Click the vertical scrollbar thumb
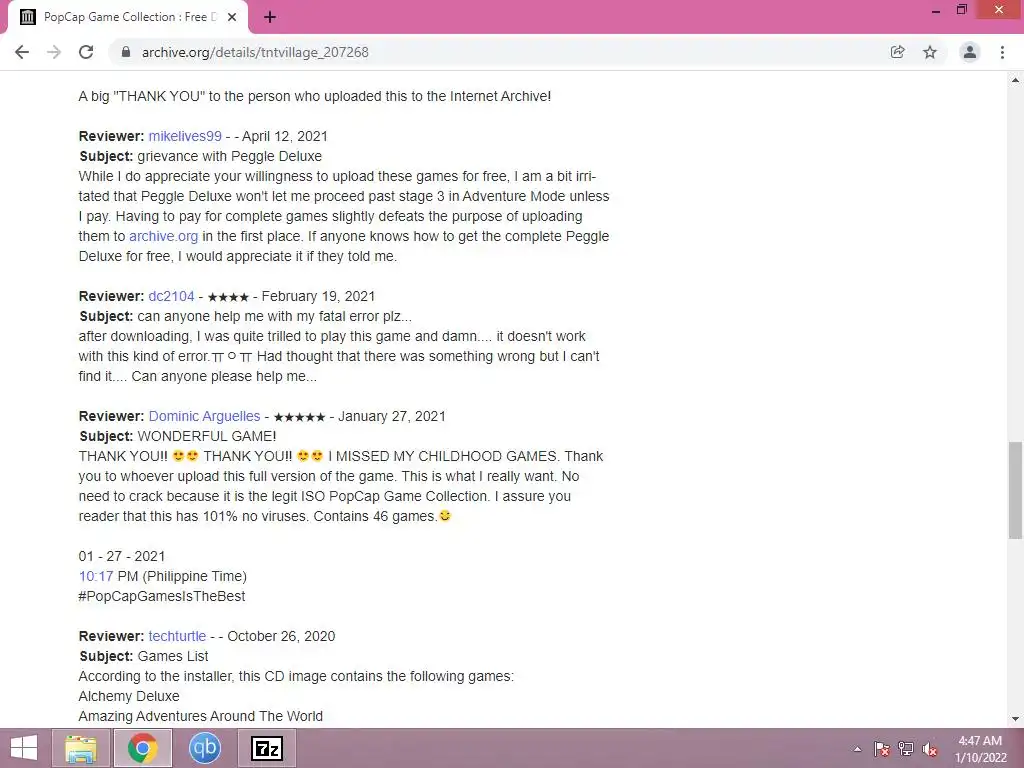1024x768 pixels. [1015, 490]
